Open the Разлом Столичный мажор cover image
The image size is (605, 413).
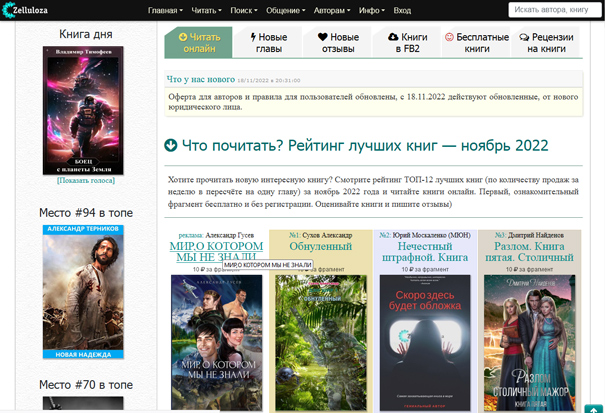point(529,343)
